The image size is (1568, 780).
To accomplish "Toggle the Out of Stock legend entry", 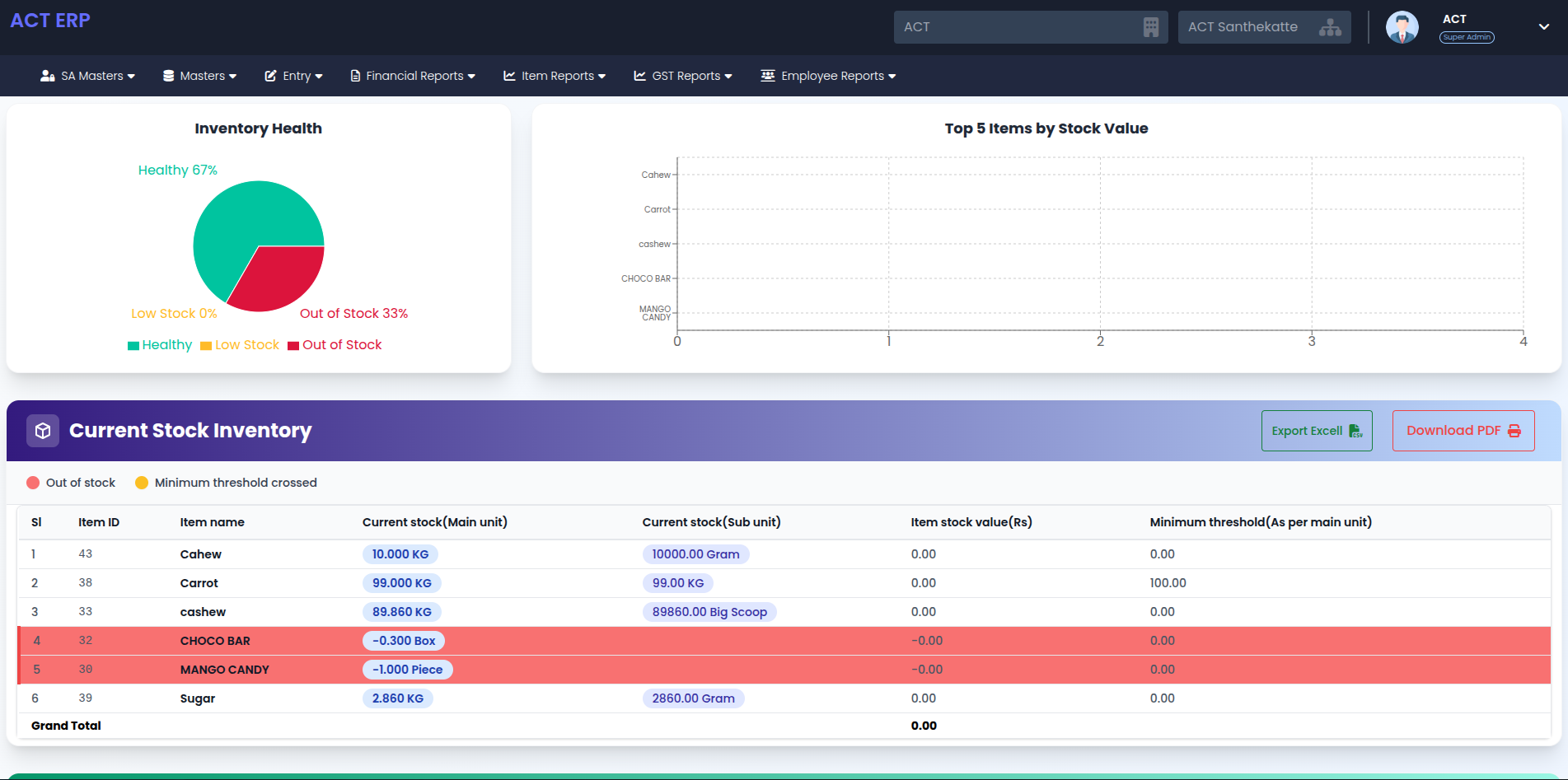I will [x=335, y=345].
